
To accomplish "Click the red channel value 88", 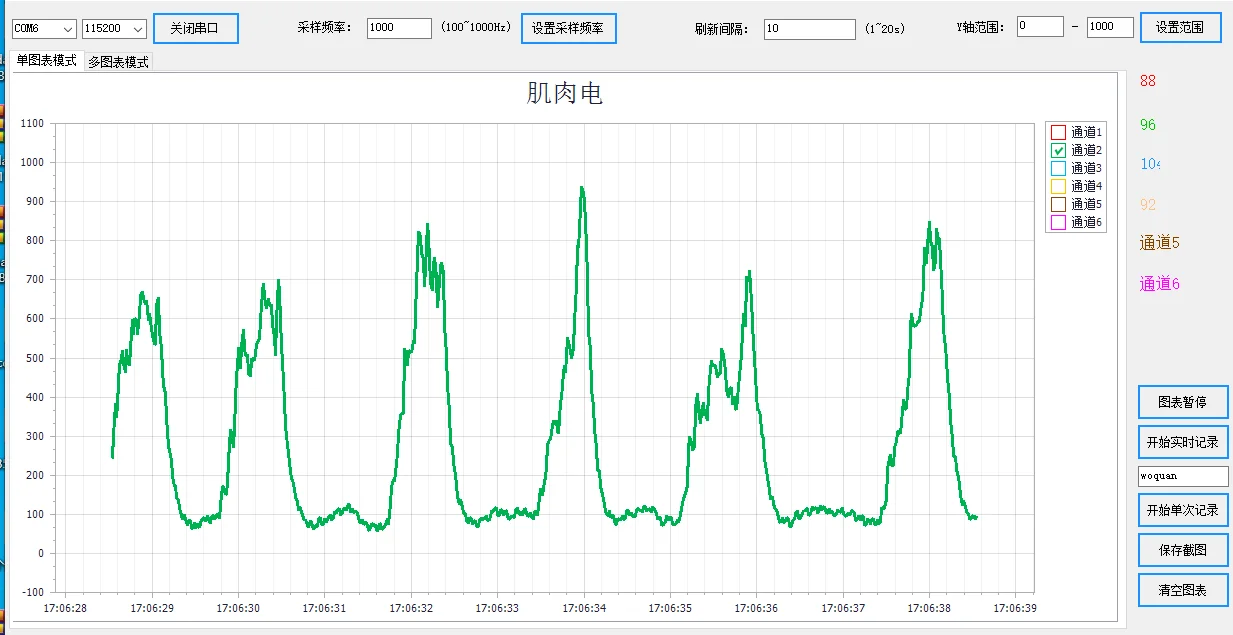I will coord(1148,81).
